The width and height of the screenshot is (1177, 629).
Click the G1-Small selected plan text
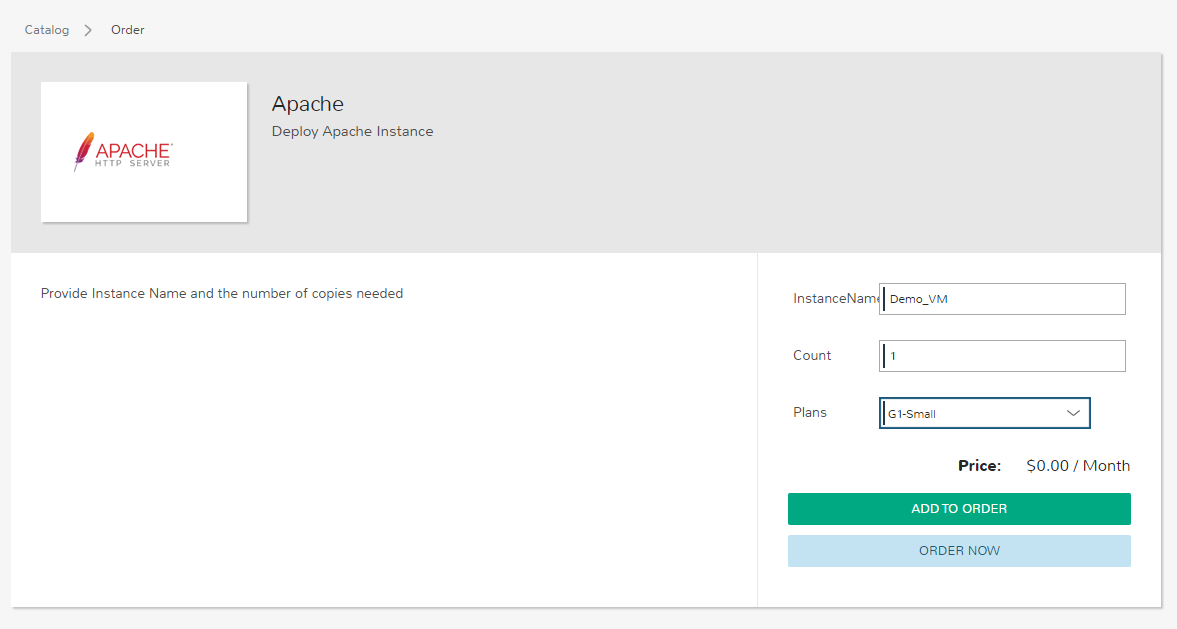[912, 414]
